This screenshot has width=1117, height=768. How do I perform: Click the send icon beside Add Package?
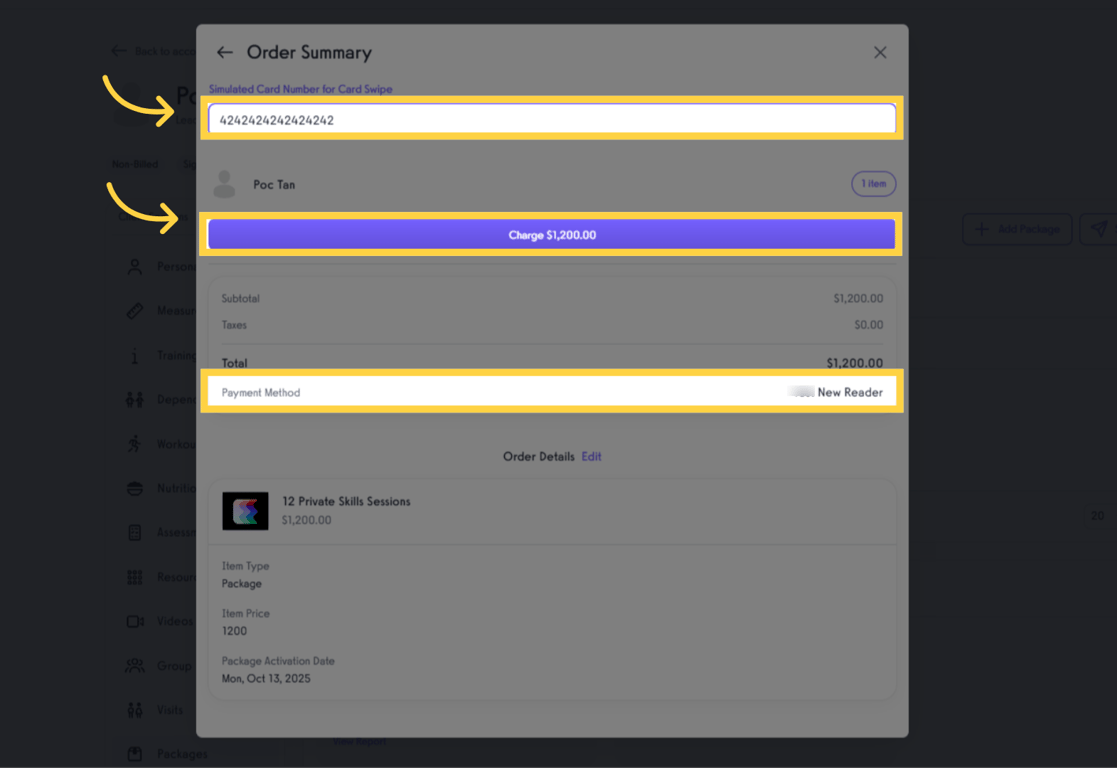coord(1100,229)
